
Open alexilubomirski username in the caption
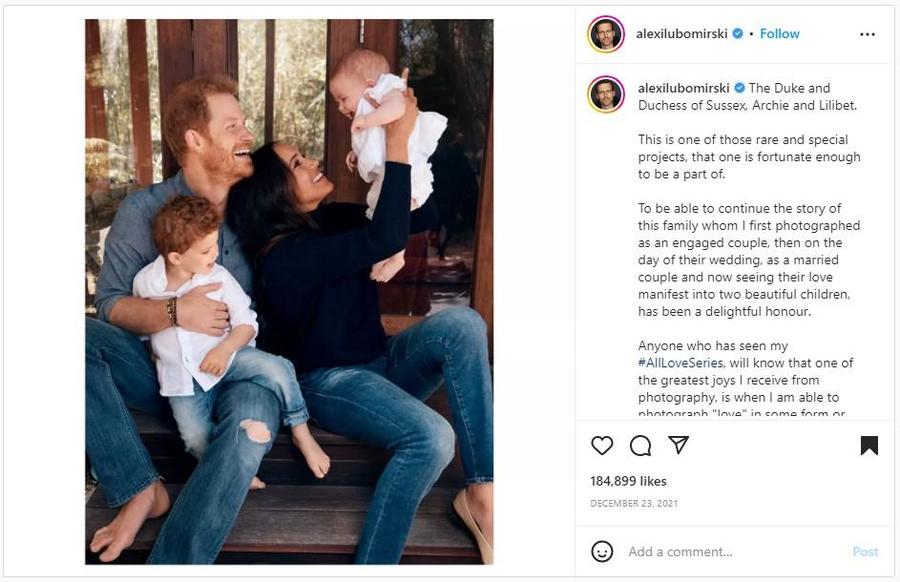click(x=683, y=88)
